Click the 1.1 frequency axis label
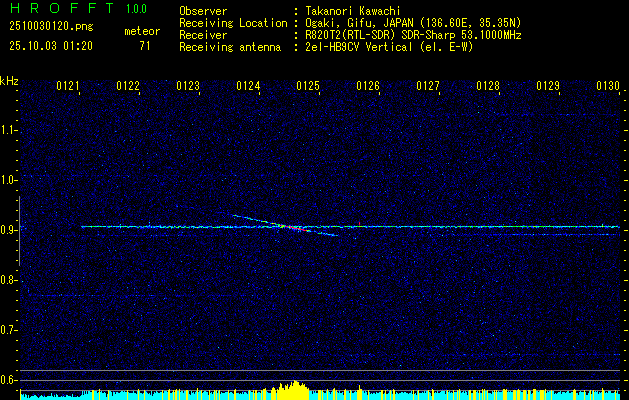Screen dimensions: 629x400 (x=9, y=130)
